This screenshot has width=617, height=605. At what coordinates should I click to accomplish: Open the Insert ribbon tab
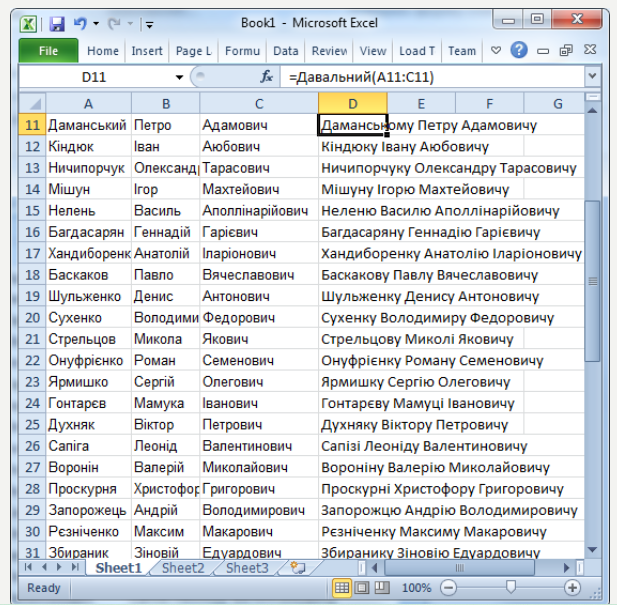147,51
